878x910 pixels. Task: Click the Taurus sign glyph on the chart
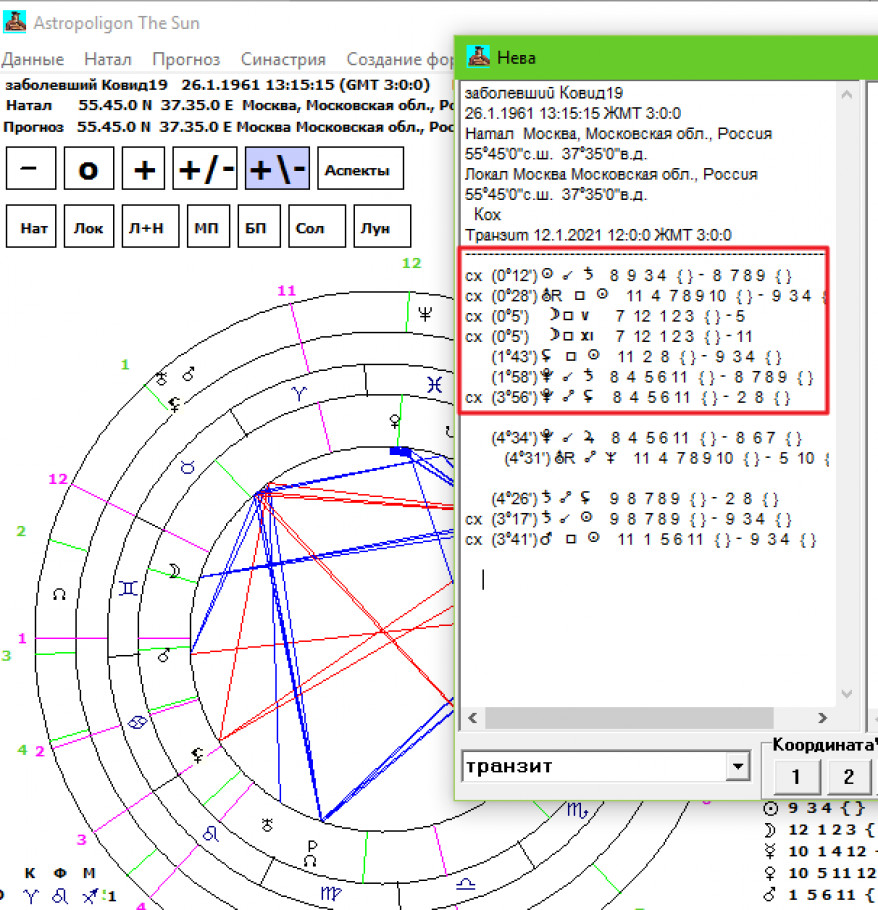click(187, 467)
